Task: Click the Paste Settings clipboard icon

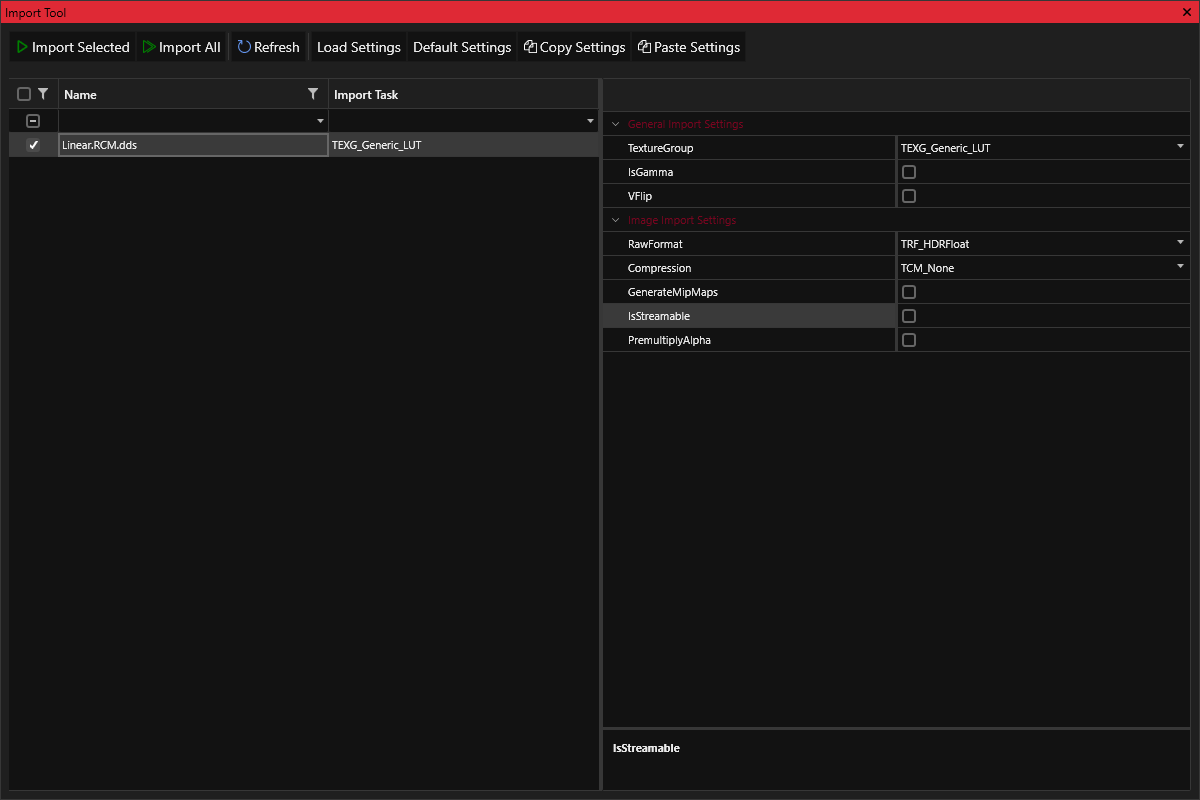Action: tap(645, 47)
